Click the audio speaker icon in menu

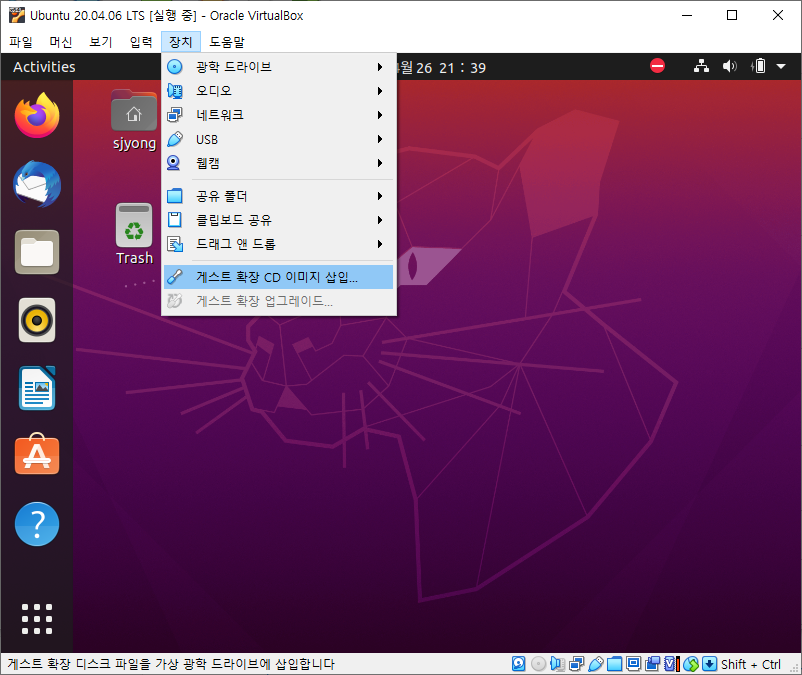174,91
